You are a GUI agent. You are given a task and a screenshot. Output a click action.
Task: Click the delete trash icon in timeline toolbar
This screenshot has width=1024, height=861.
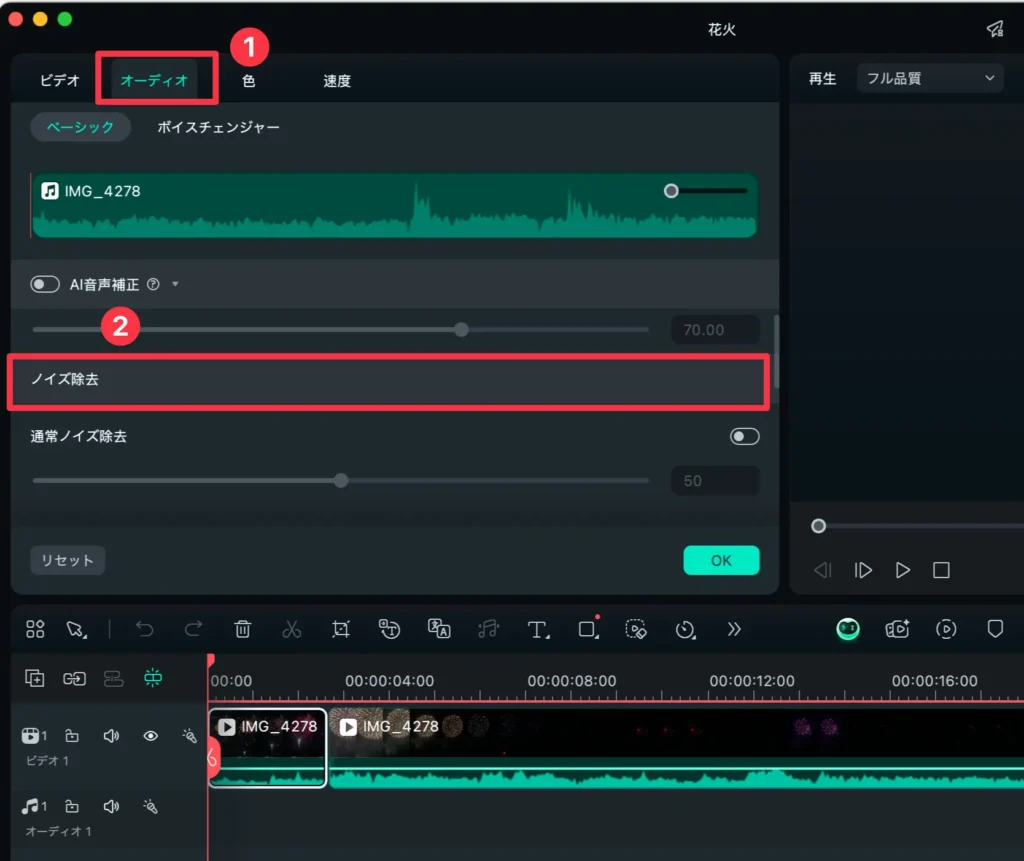(242, 629)
